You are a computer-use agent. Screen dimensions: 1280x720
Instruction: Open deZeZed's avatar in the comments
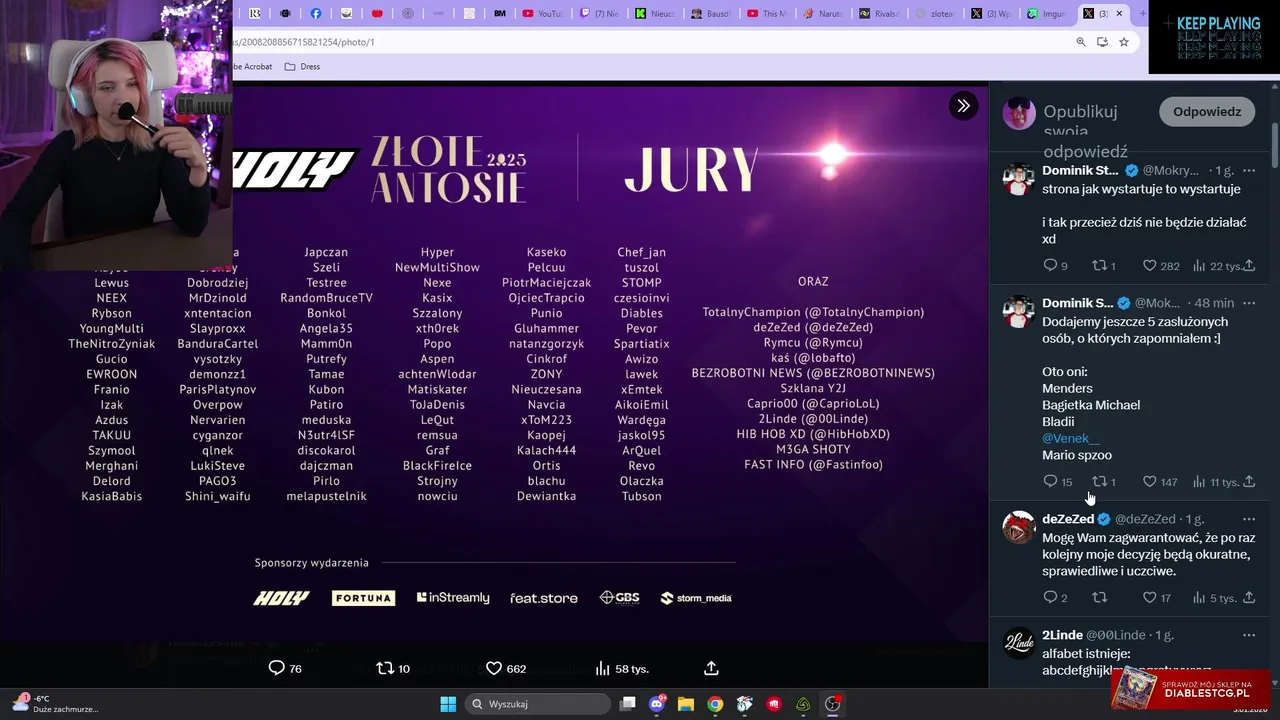coord(1019,527)
